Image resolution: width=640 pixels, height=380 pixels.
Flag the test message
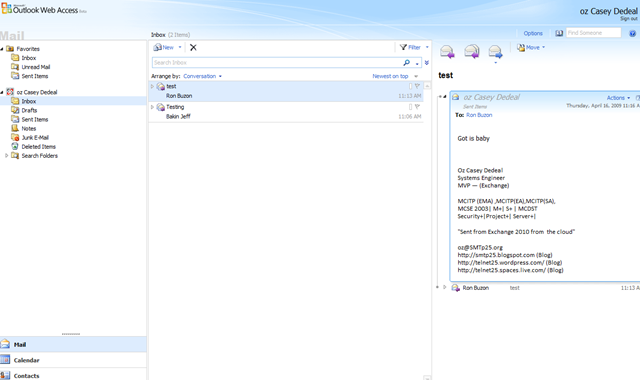coord(417,86)
